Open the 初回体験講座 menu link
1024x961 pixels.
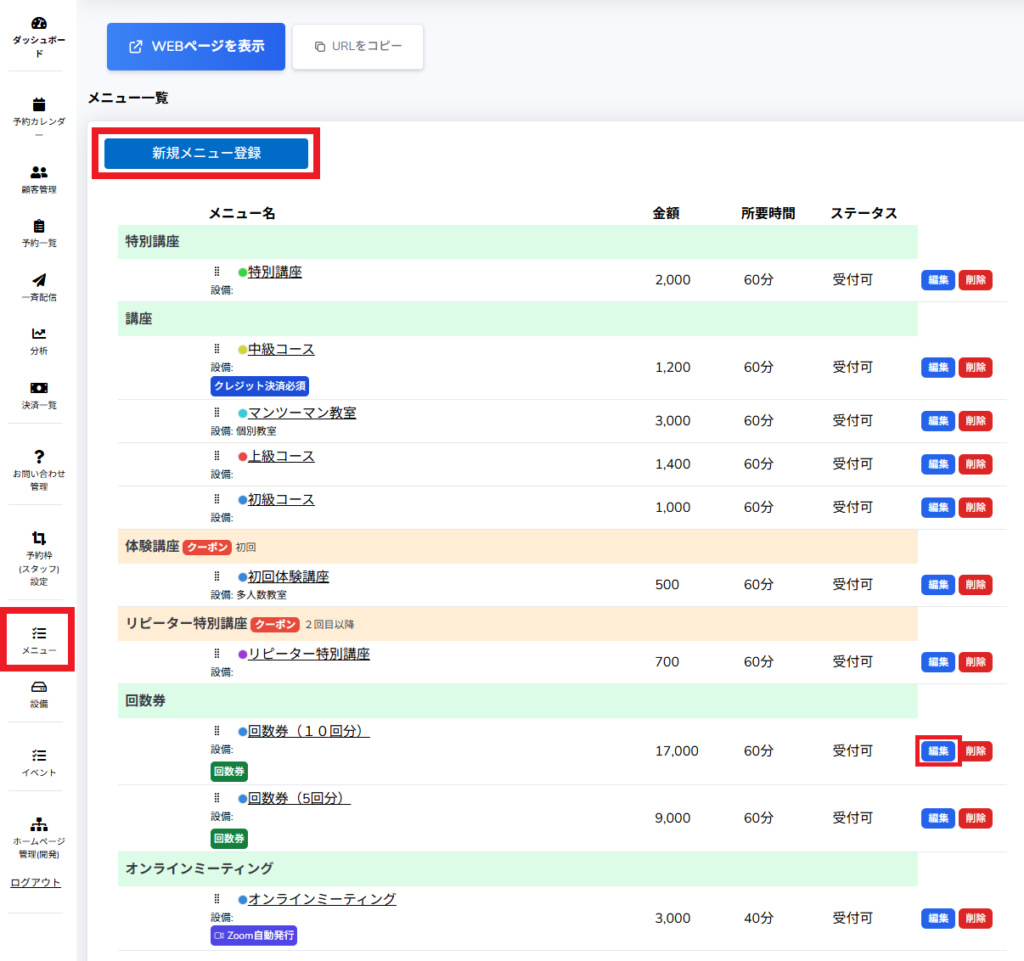click(288, 577)
